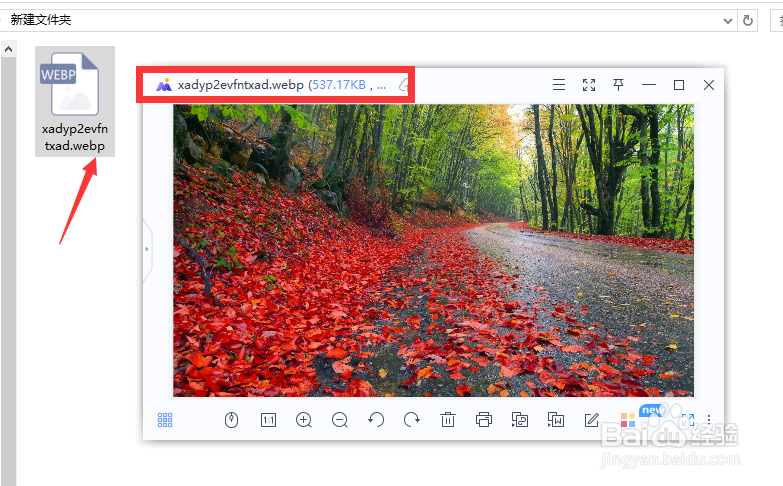
Task: Enter fullscreen view from title bar
Action: coord(589,85)
